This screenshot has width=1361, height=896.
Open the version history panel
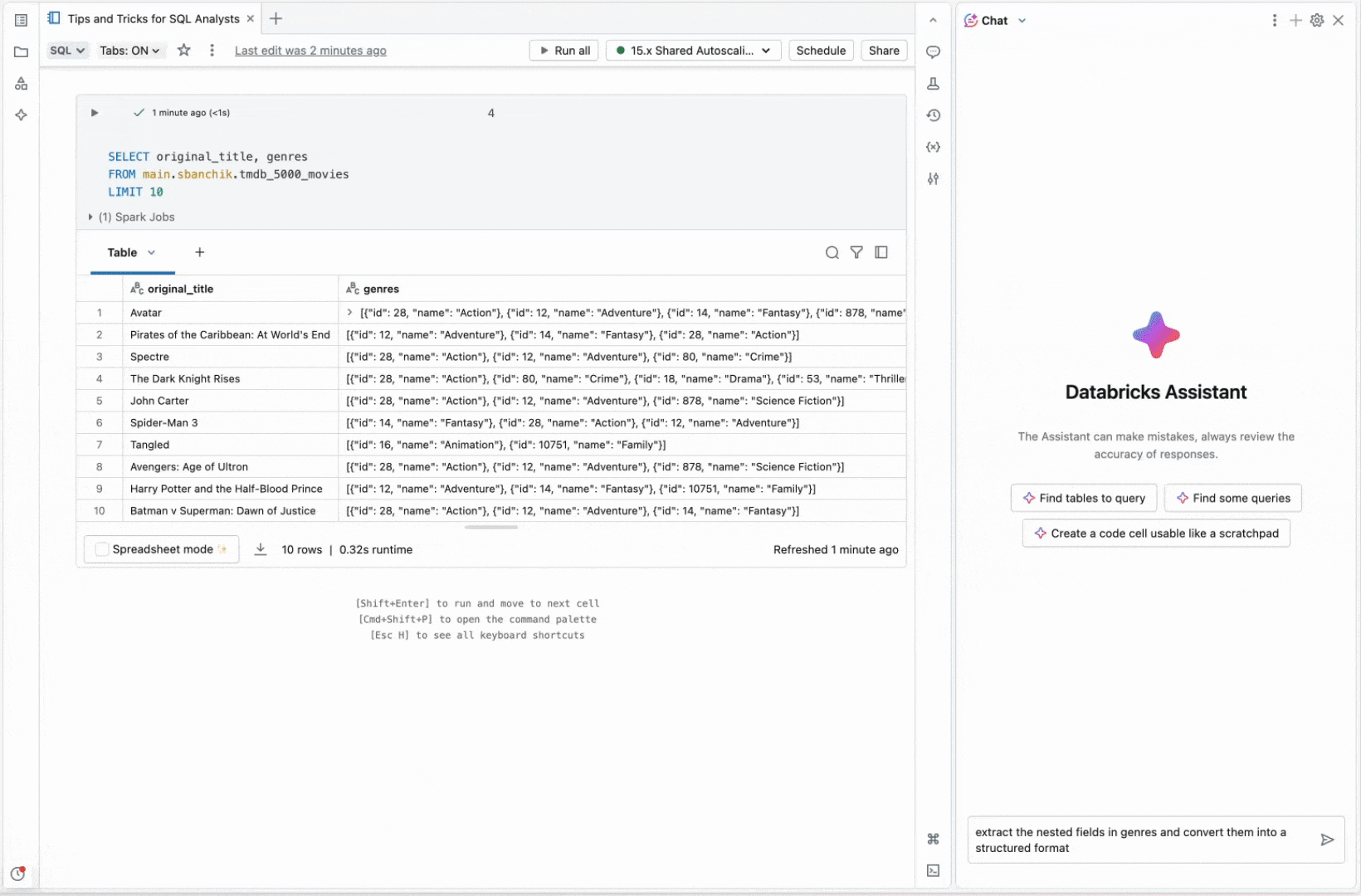(x=933, y=115)
